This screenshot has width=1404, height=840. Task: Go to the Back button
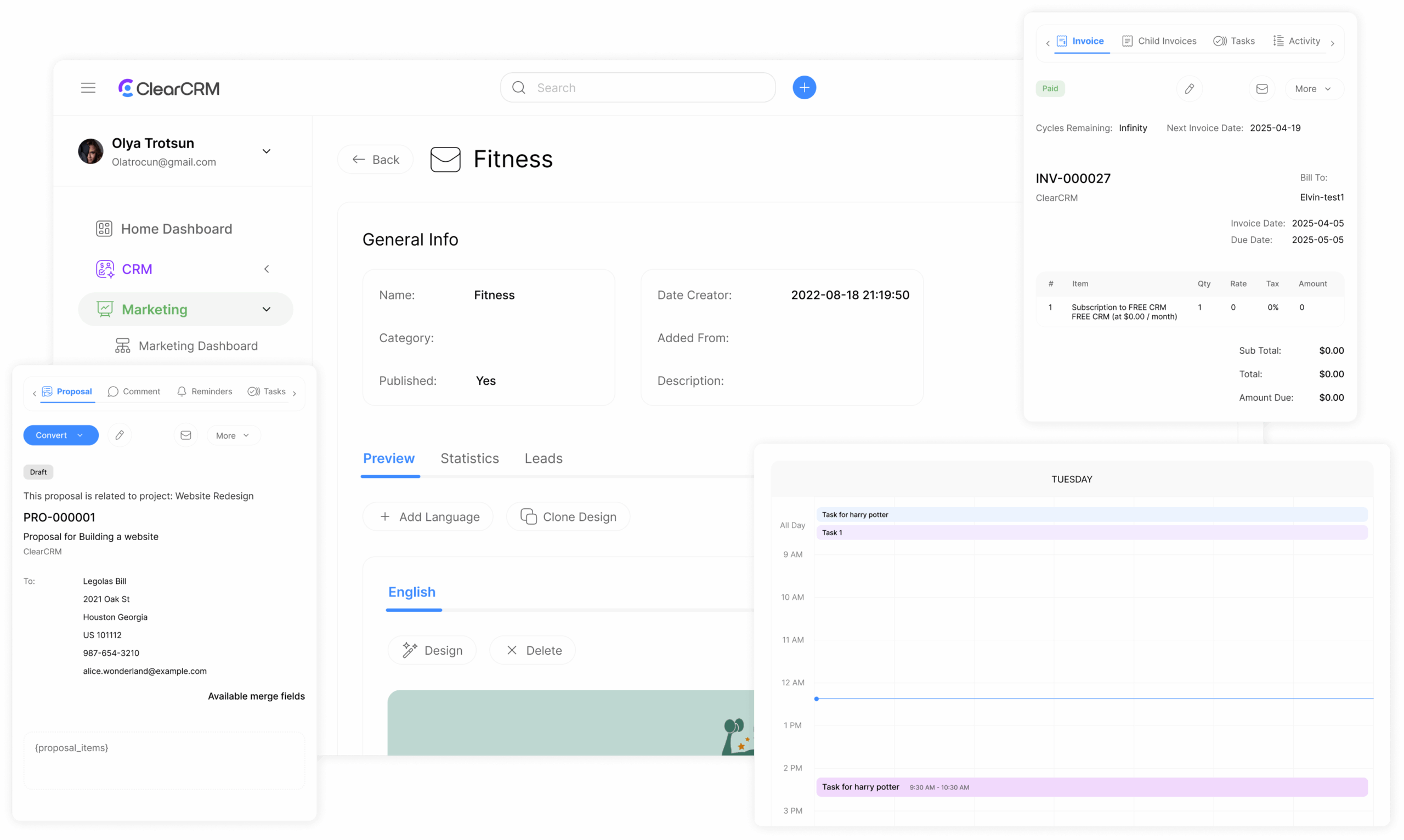pyautogui.click(x=375, y=160)
